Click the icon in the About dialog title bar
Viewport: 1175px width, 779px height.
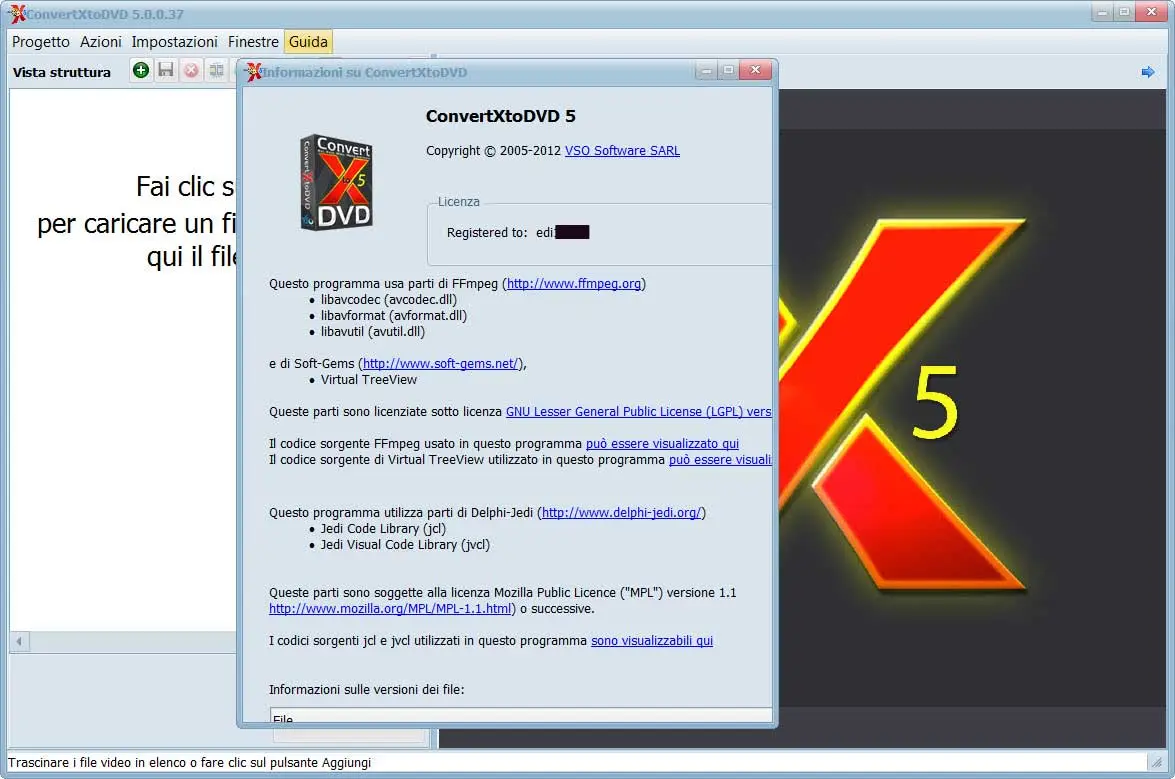[x=253, y=71]
